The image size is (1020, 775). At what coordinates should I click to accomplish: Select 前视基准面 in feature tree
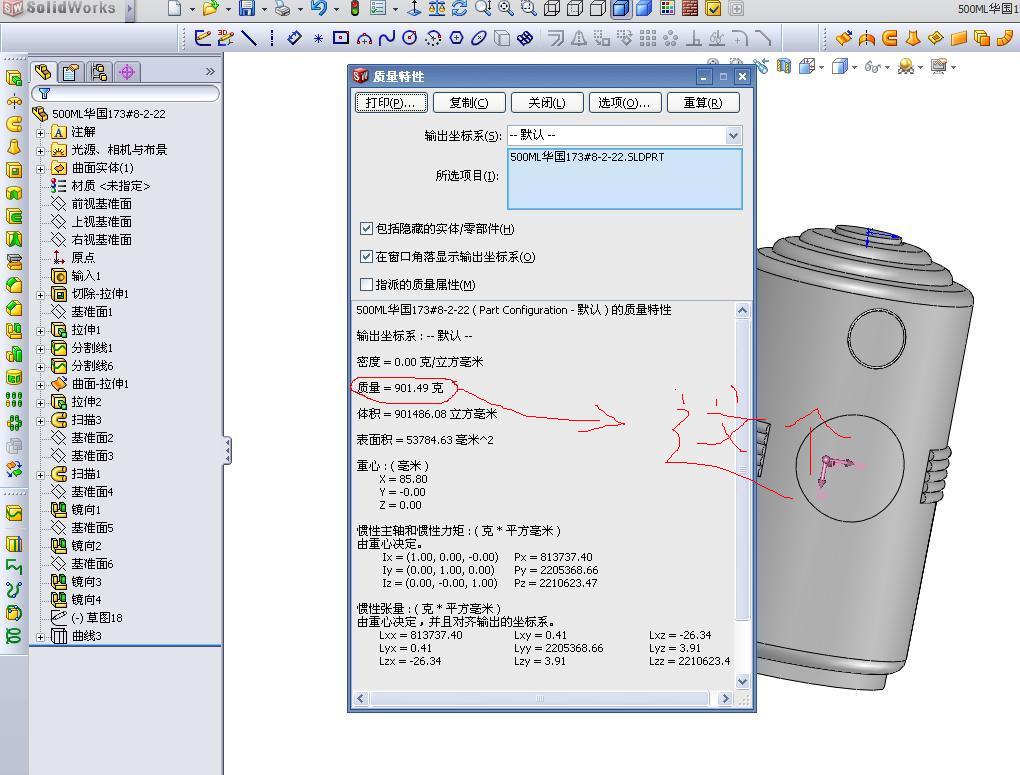click(101, 204)
